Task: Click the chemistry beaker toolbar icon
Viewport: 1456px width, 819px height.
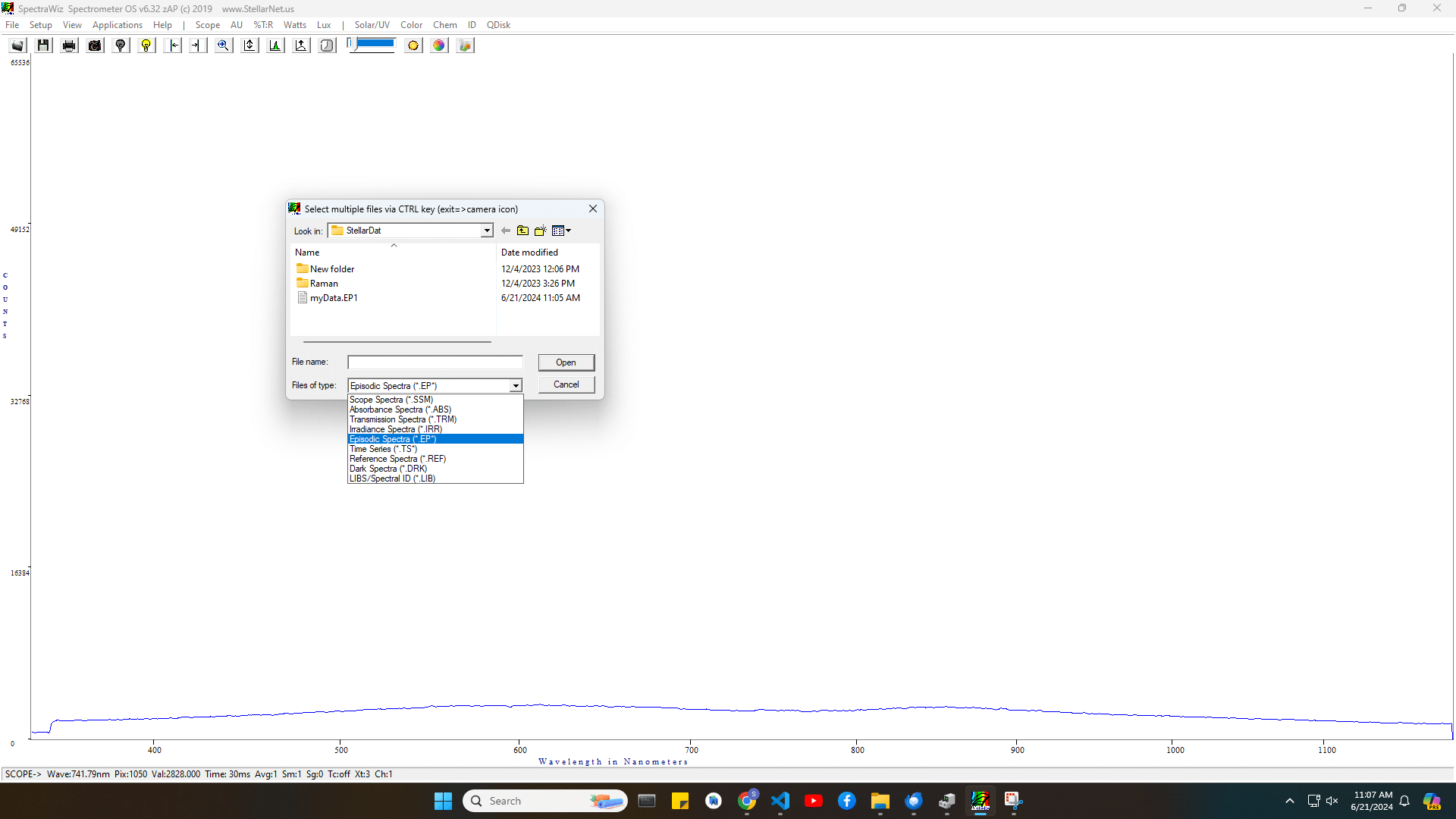Action: [x=465, y=45]
